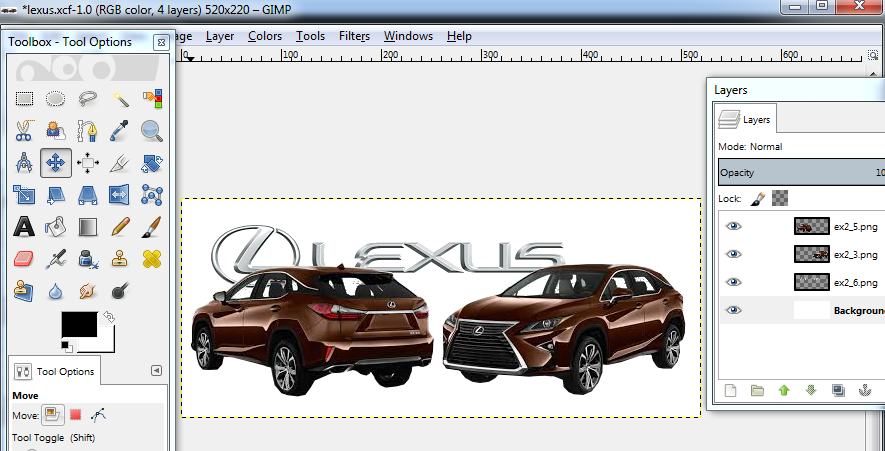885x451 pixels.
Task: Pick the Shear tool
Action: 55,195
